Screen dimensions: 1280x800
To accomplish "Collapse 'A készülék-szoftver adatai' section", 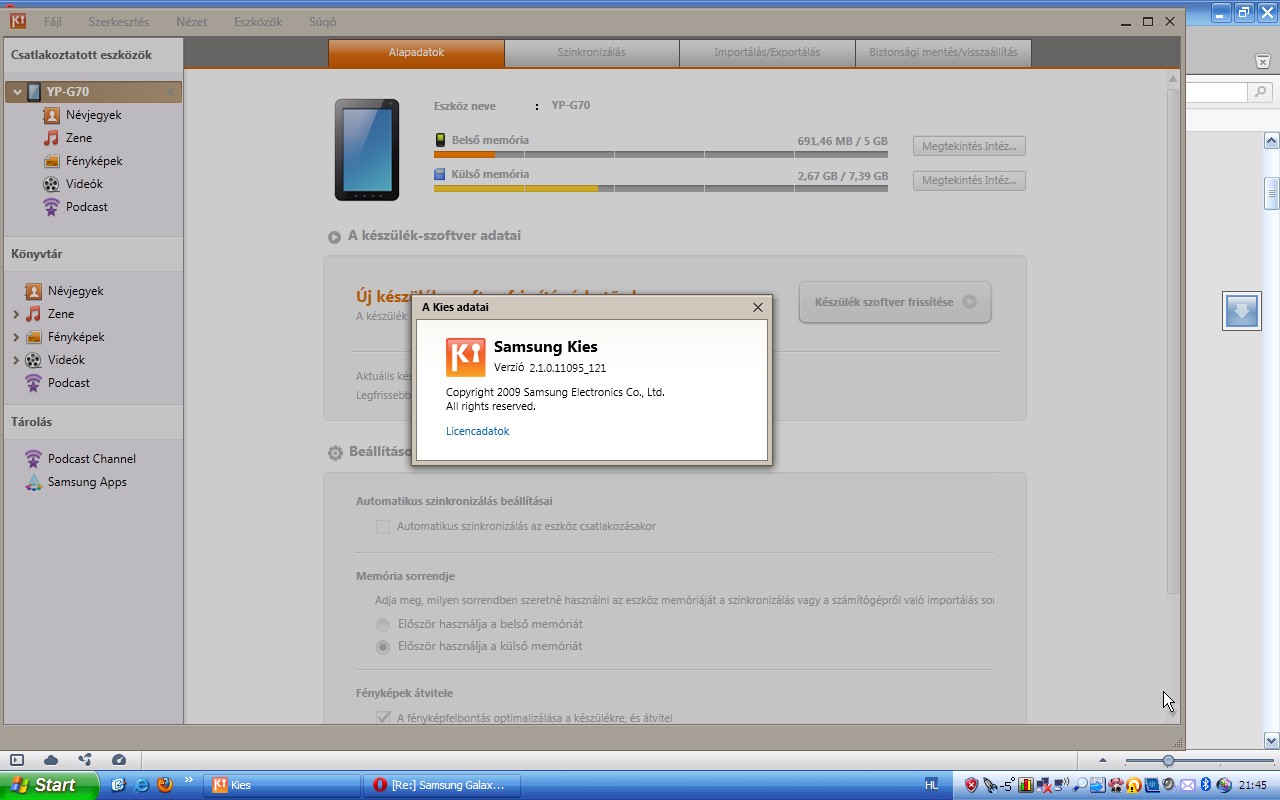I will (334, 237).
